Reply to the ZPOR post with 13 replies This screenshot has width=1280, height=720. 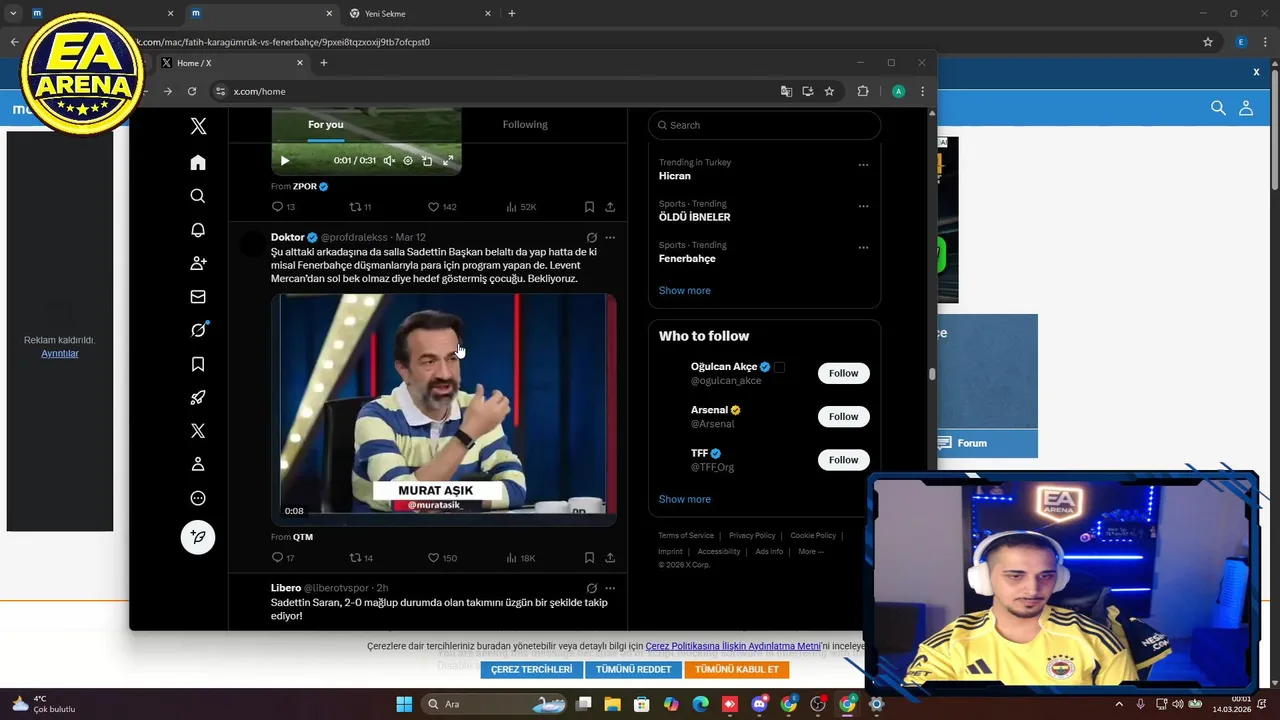[283, 207]
